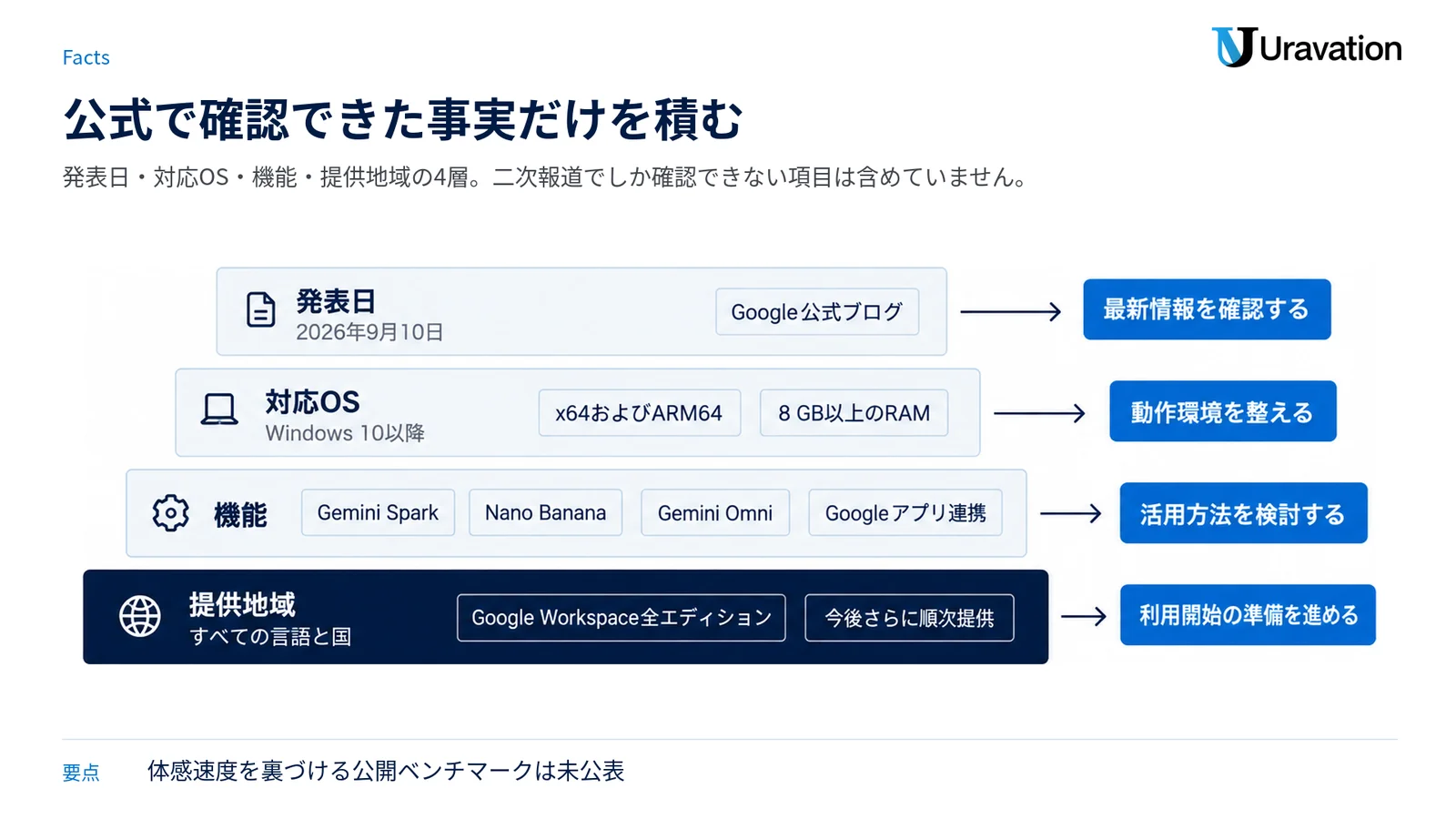Click the 提供地域 heading
This screenshot has width=1456, height=819.
click(x=242, y=604)
